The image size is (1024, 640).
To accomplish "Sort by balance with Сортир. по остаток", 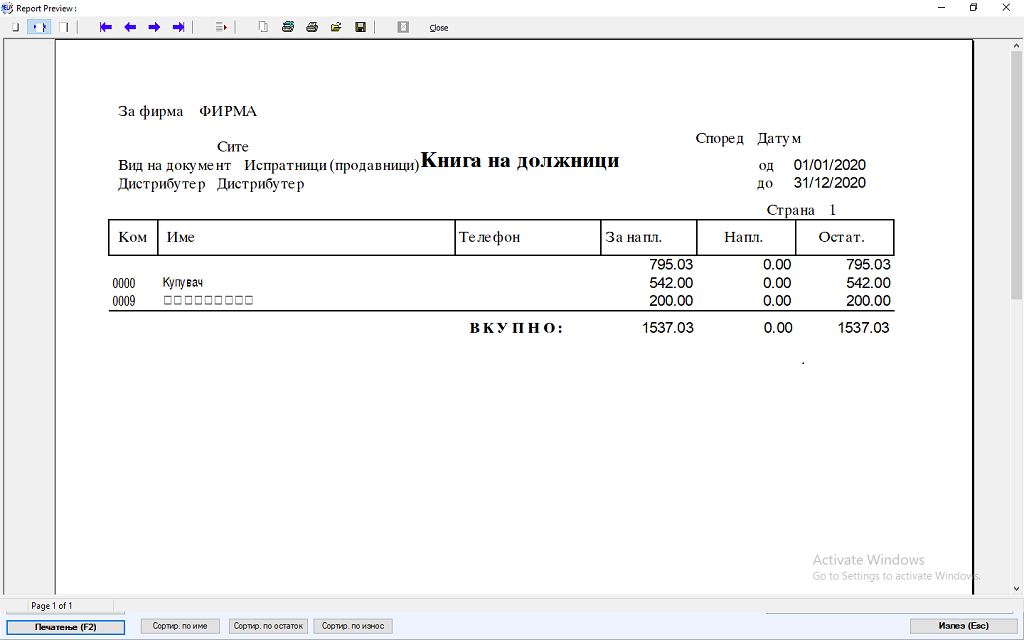I will click(268, 626).
